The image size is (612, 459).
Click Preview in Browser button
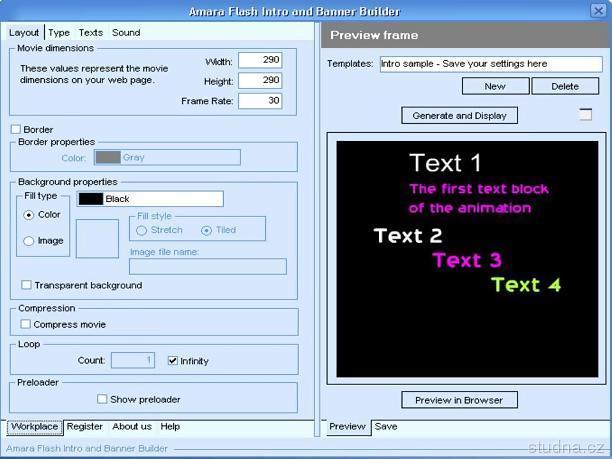pyautogui.click(x=459, y=400)
